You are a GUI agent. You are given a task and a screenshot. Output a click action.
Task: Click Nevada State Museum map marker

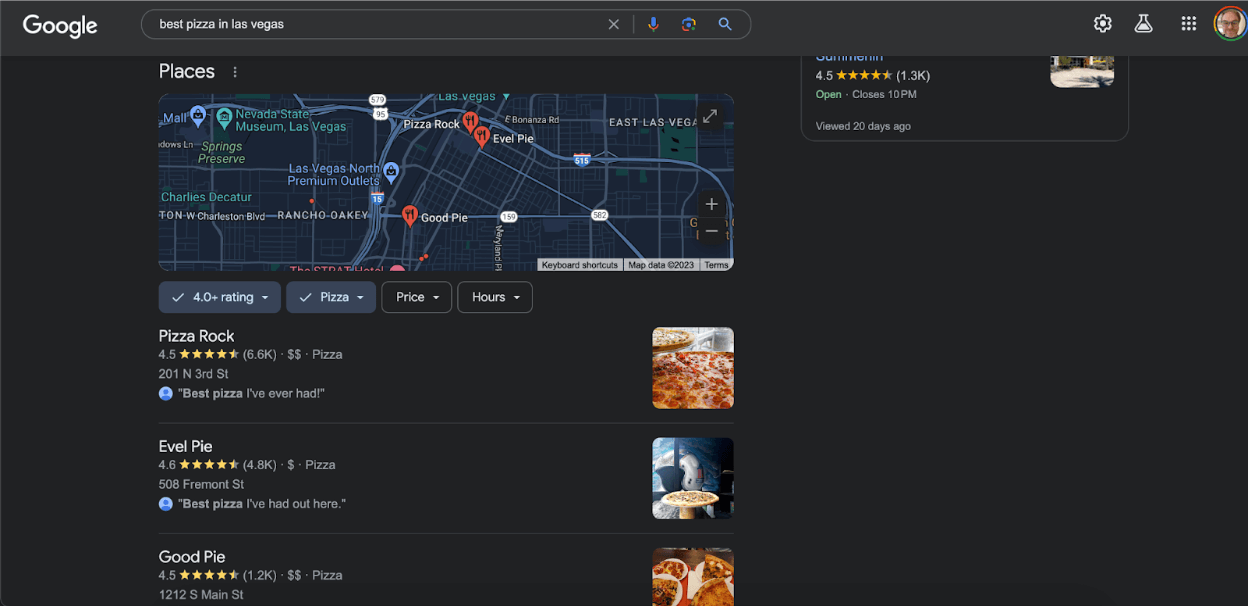[x=225, y=117]
